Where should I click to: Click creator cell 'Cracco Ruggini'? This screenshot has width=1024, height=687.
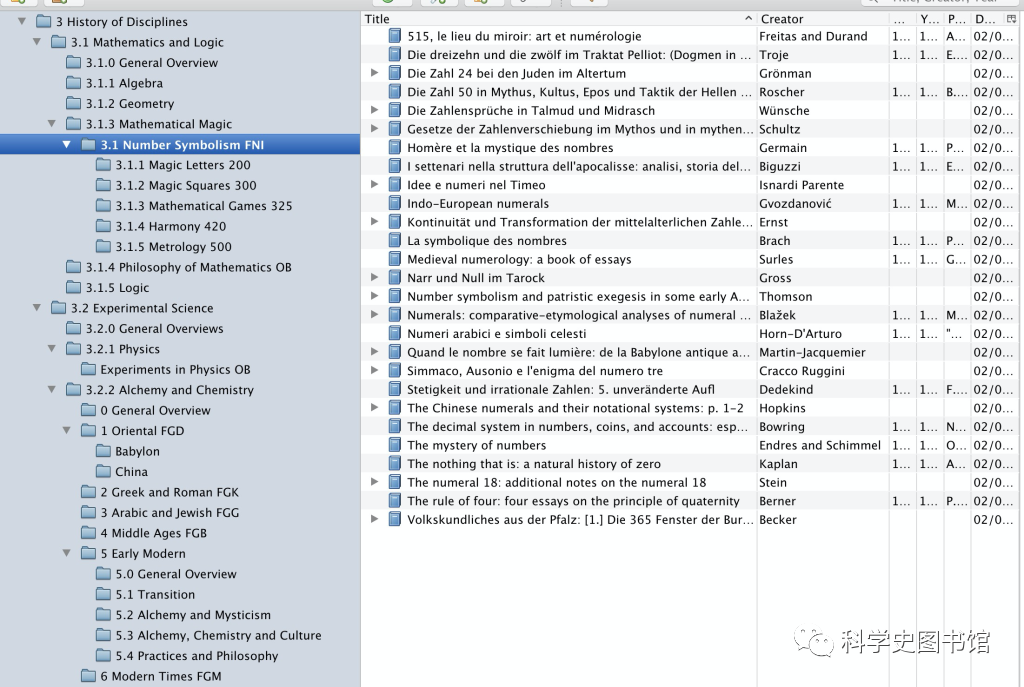coord(801,370)
